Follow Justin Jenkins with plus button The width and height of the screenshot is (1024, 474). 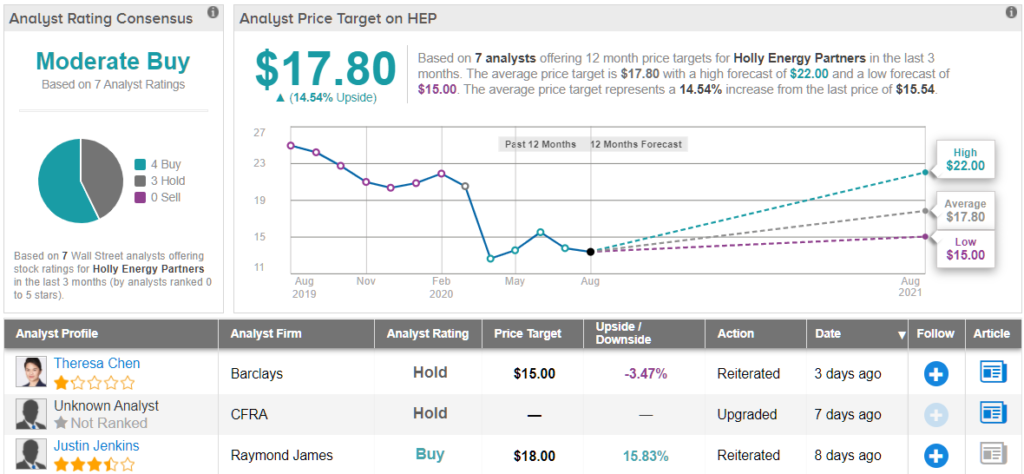[935, 455]
